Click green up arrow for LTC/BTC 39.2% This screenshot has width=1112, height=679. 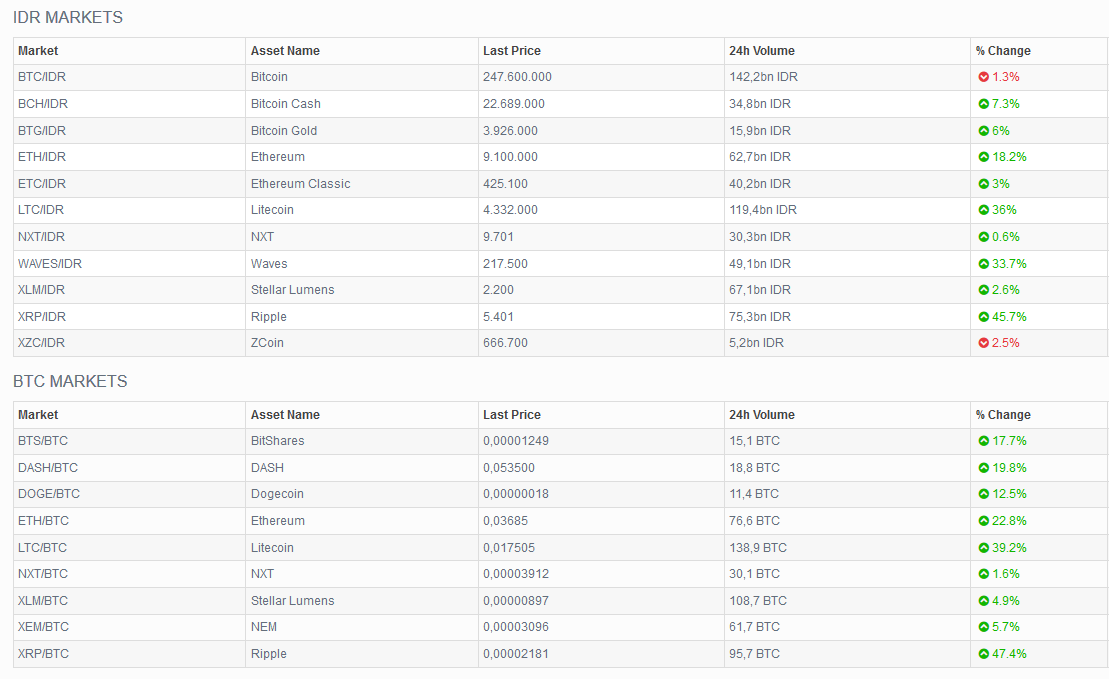[983, 548]
